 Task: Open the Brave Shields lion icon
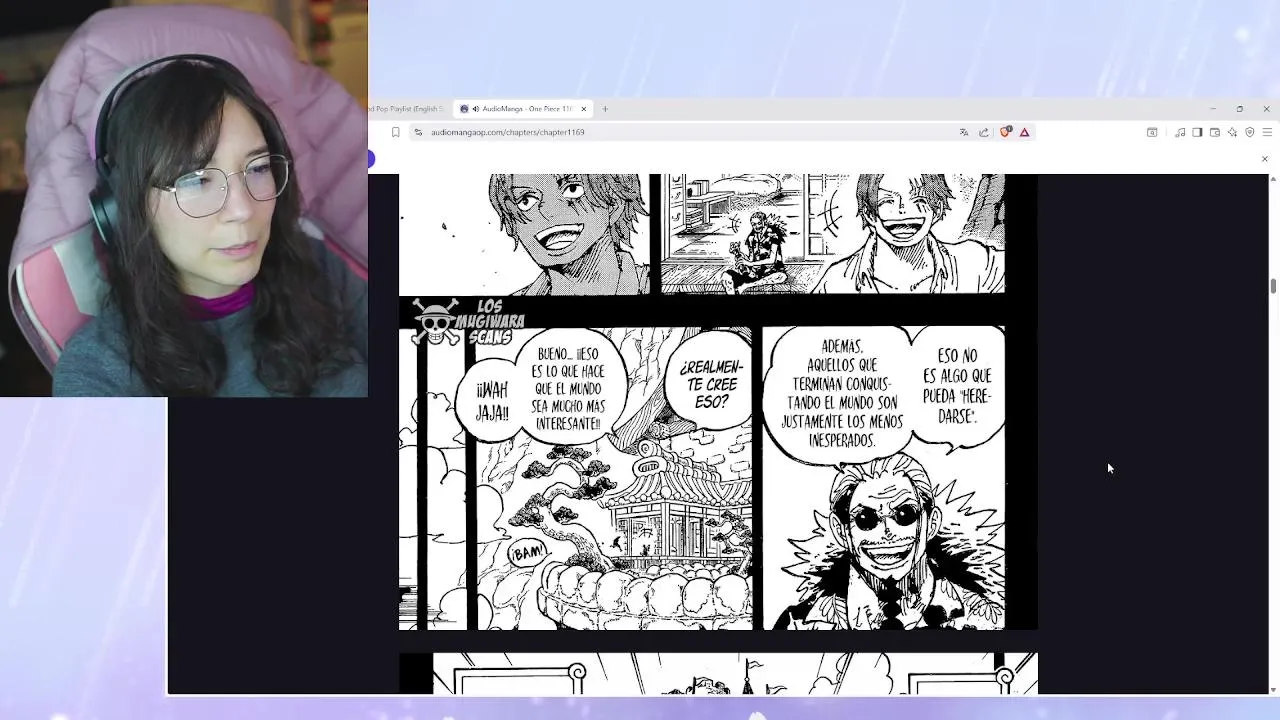click(1005, 132)
